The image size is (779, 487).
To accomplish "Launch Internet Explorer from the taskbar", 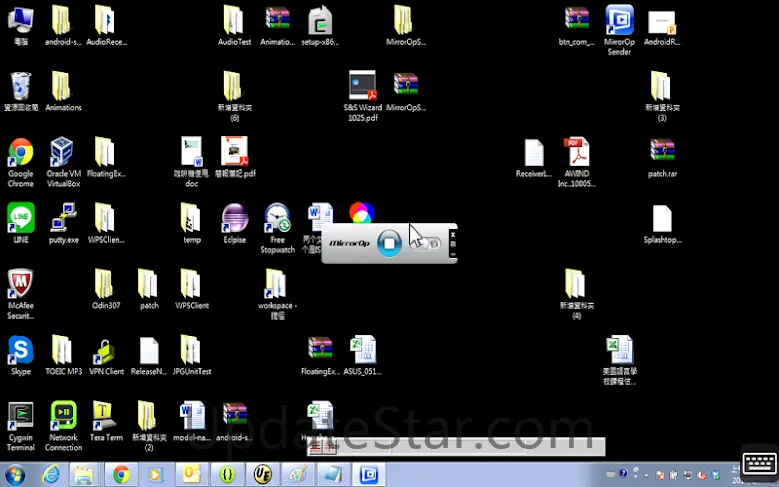I will 51,475.
